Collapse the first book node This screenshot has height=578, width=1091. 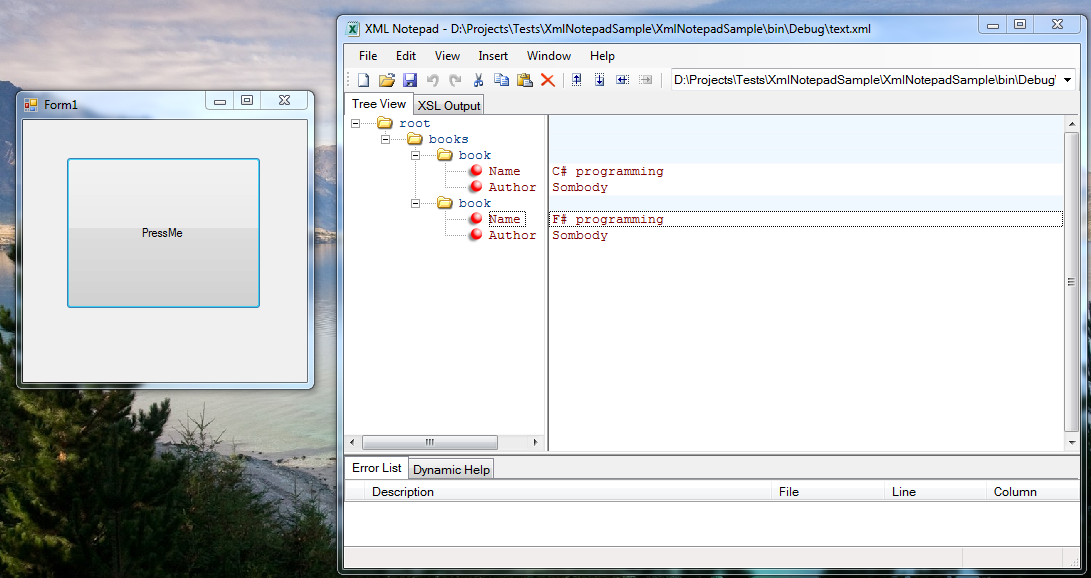click(x=415, y=155)
